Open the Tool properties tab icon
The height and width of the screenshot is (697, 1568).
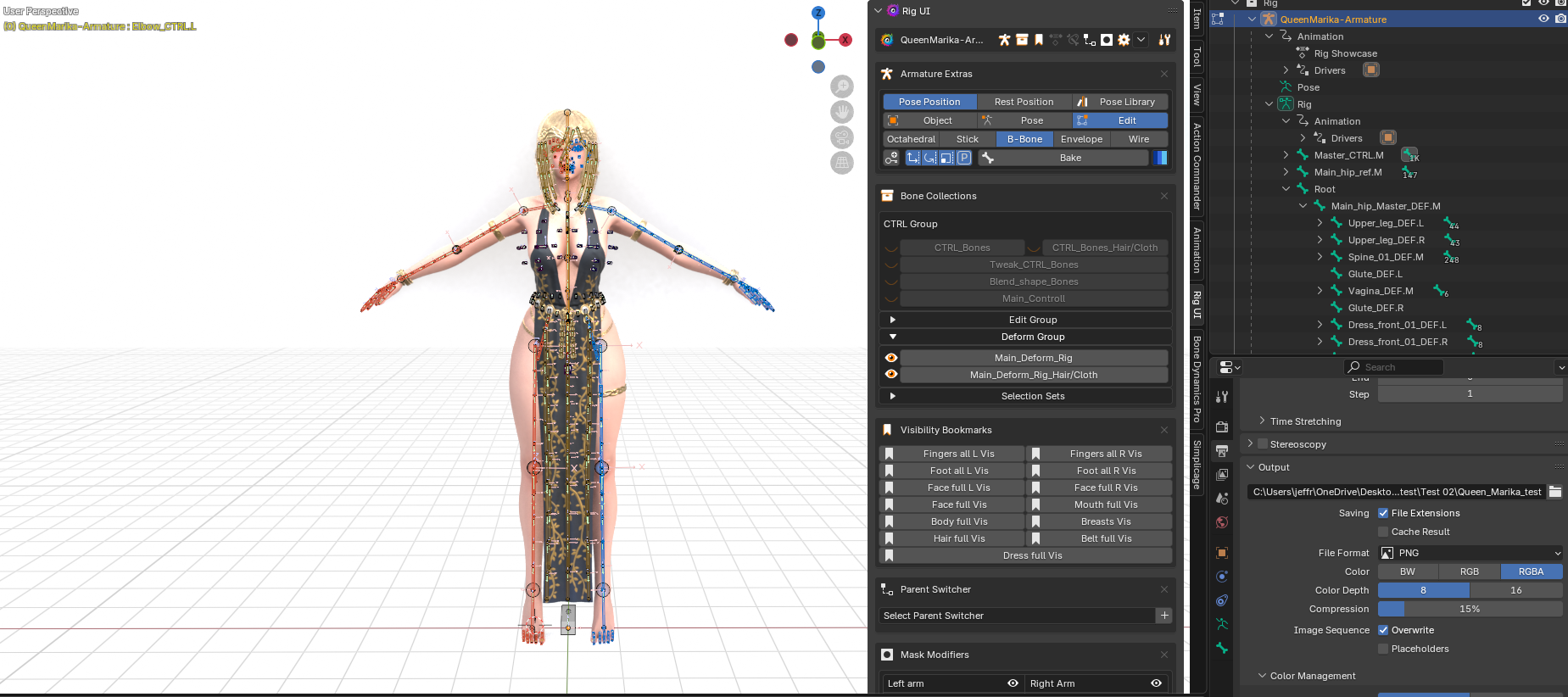coord(1222,397)
